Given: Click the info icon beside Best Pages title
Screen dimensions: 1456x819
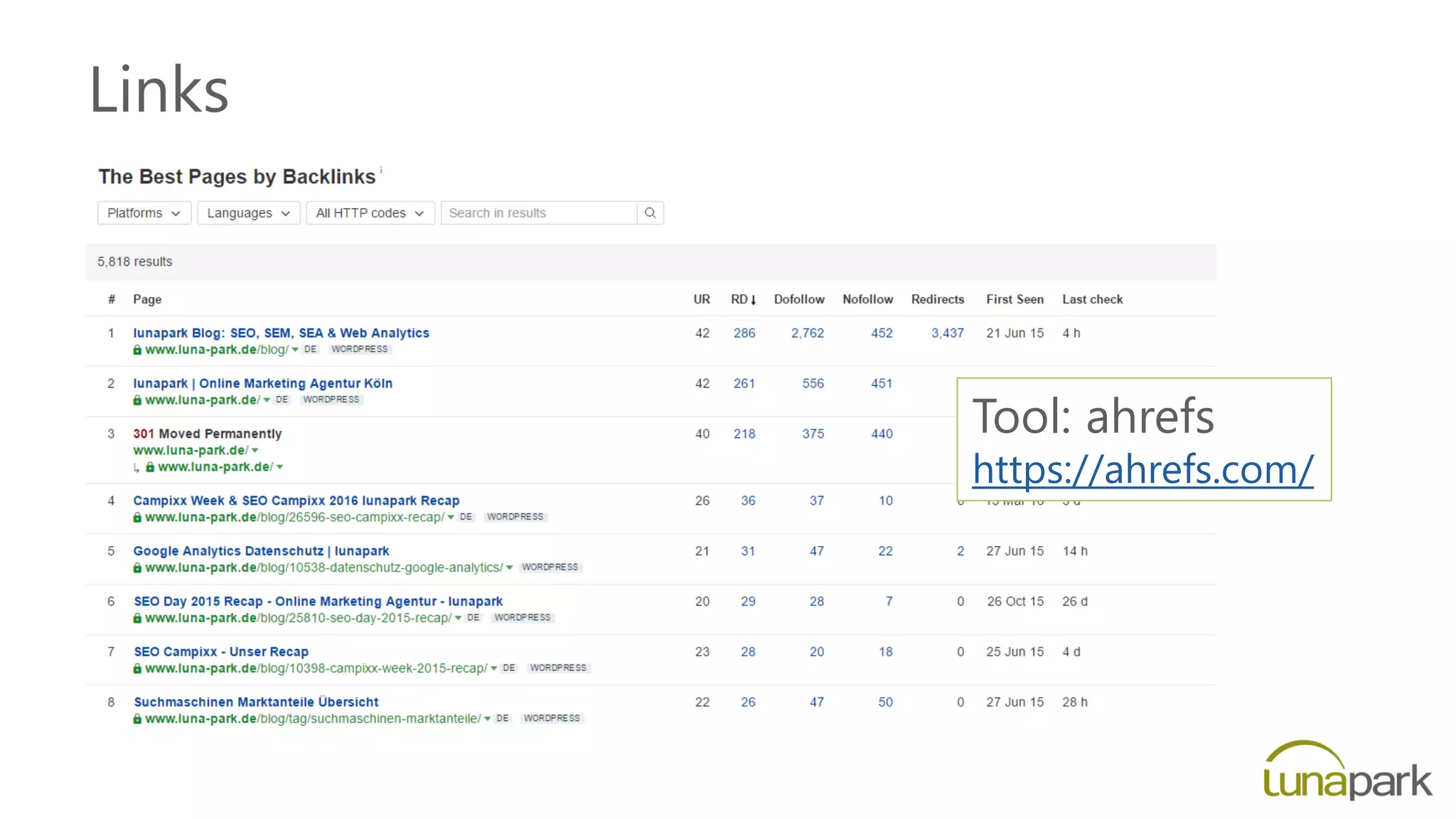Looking at the screenshot, I should click(x=381, y=170).
